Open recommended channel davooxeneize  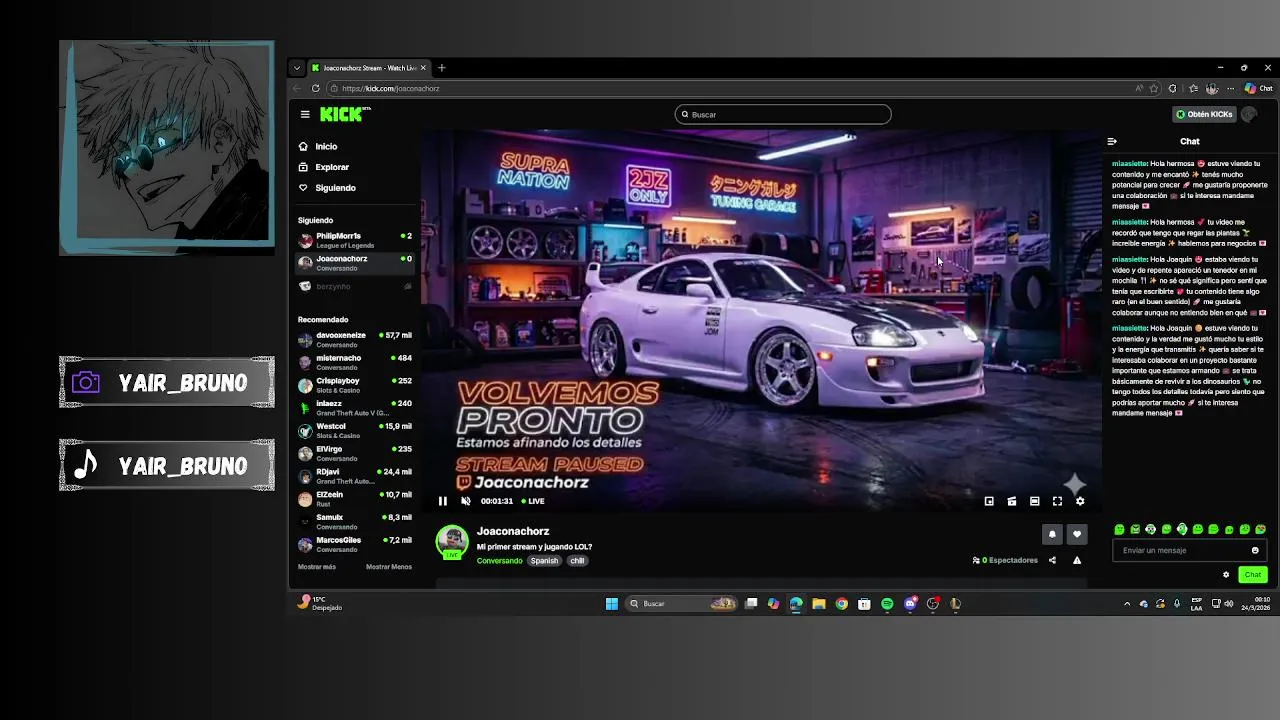pos(355,340)
